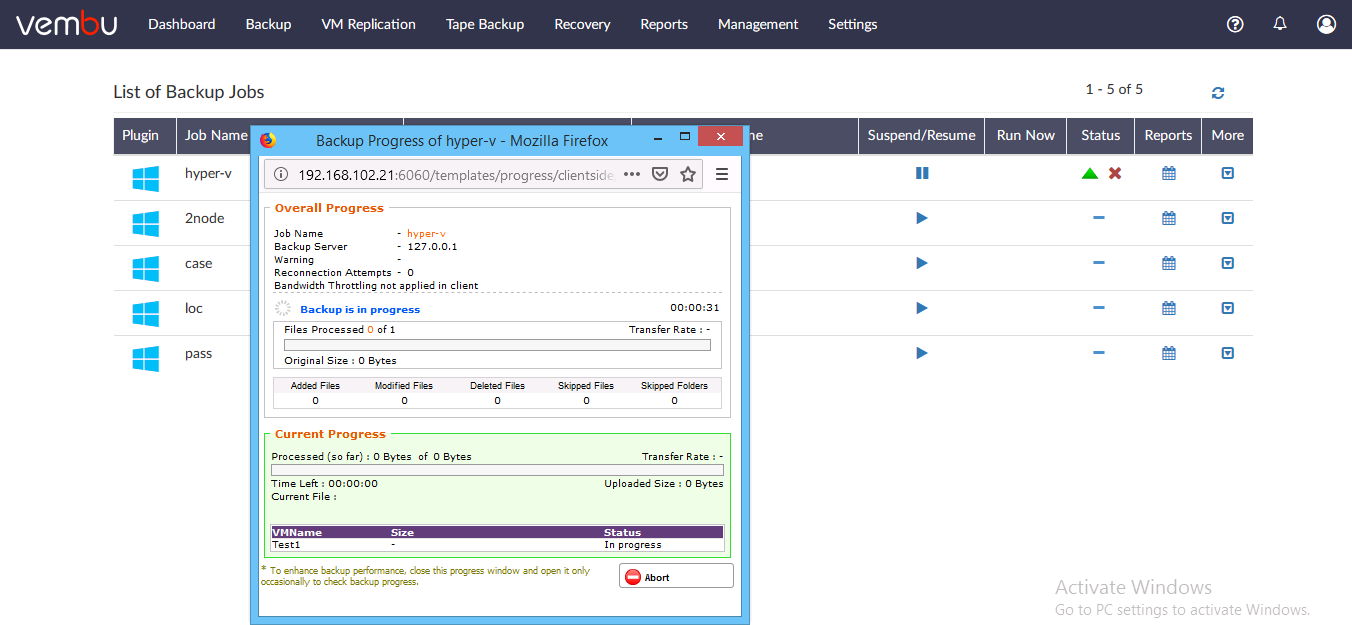Open reports calendar for loc
1352x625 pixels.
coord(1168,308)
